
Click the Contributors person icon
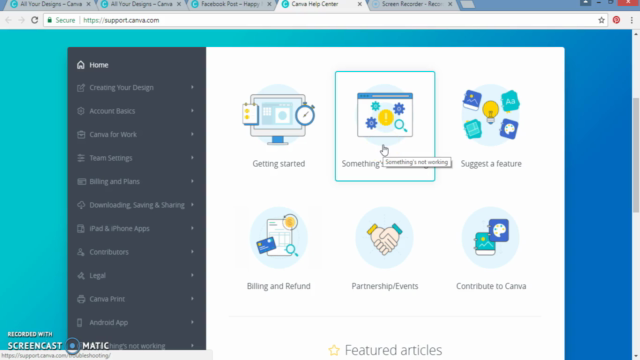(x=80, y=252)
